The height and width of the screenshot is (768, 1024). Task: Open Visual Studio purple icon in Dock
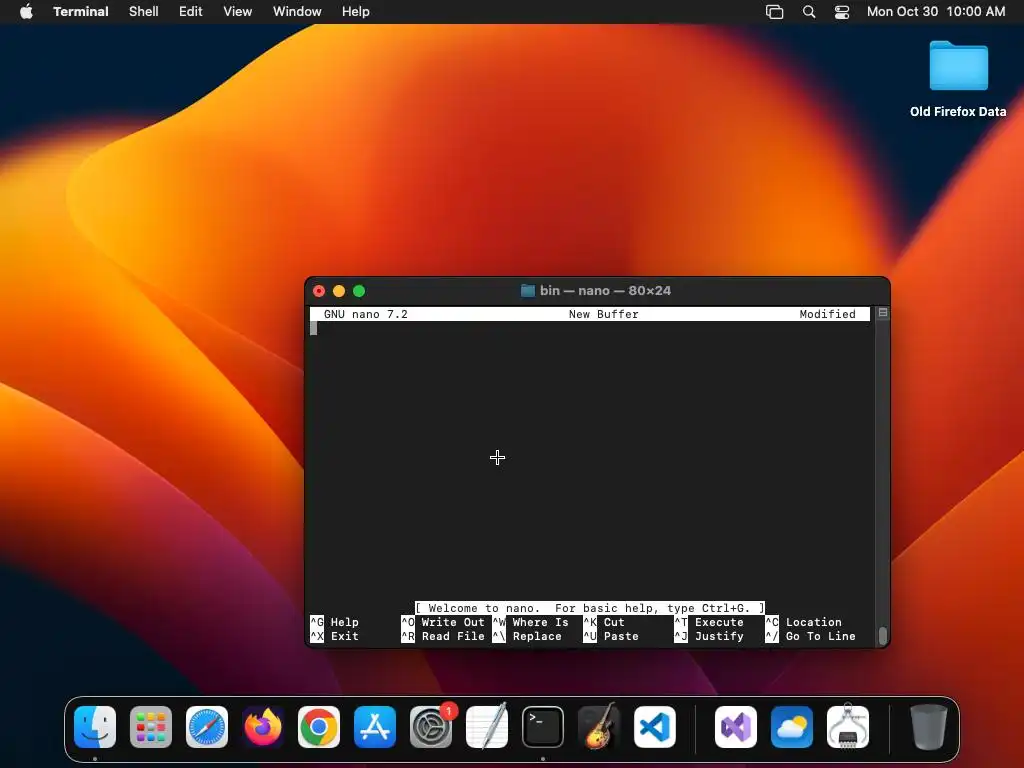736,727
